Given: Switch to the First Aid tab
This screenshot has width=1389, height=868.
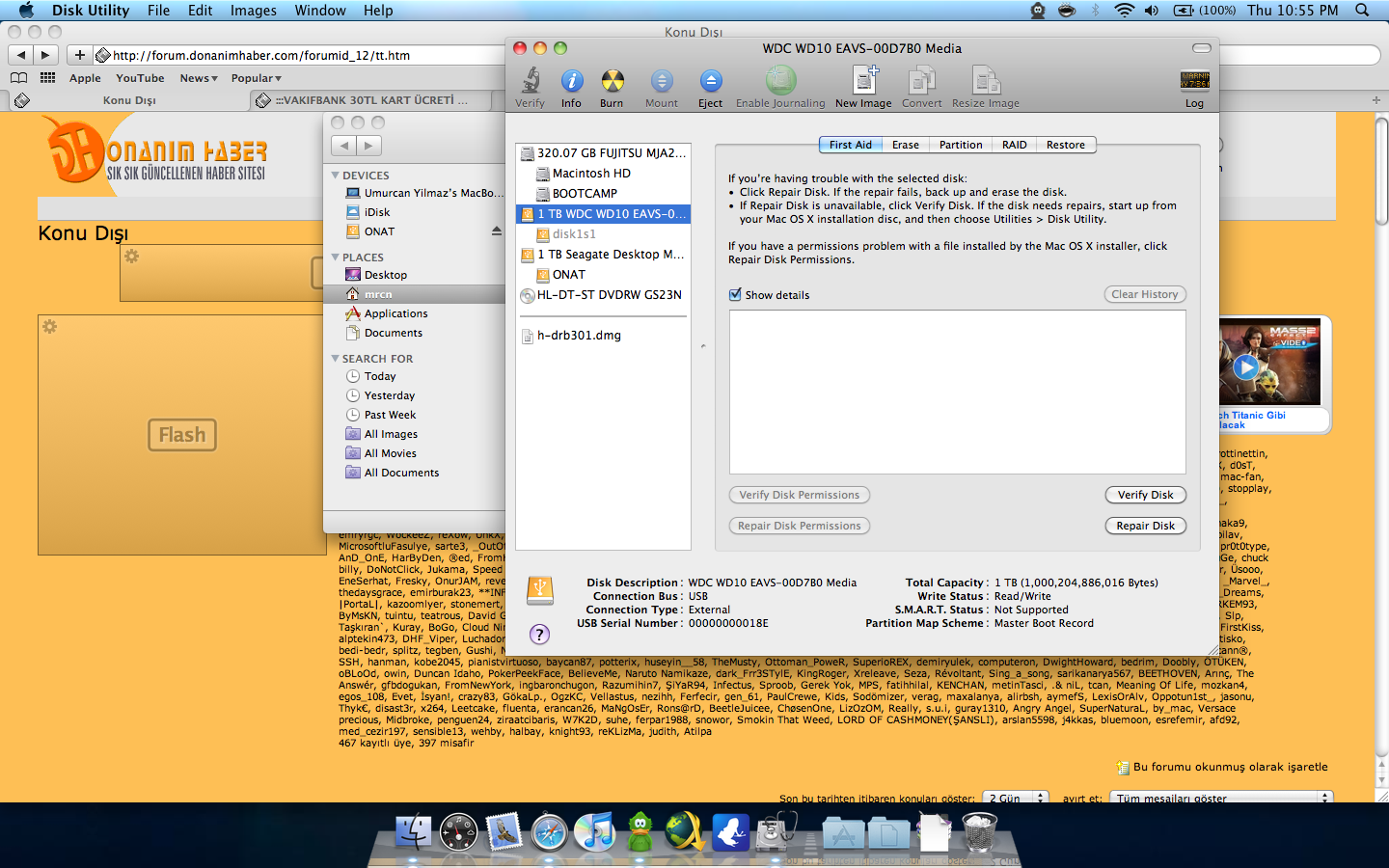Looking at the screenshot, I should (x=850, y=145).
